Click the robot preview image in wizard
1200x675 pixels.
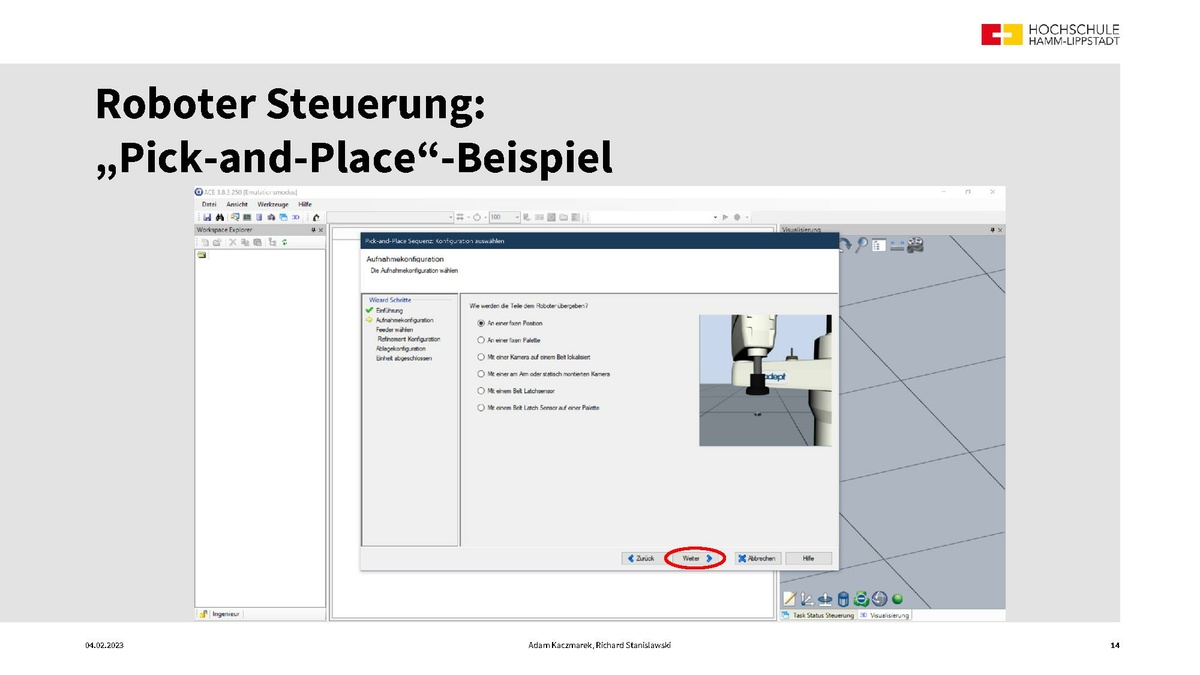765,380
